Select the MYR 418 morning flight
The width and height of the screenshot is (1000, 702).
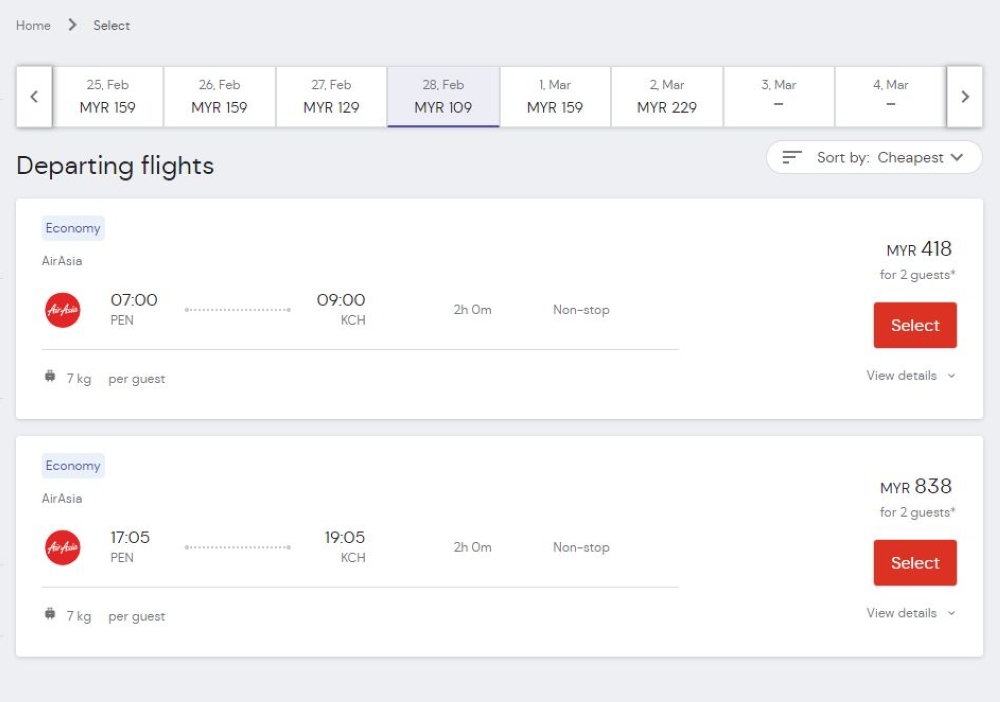coord(915,325)
